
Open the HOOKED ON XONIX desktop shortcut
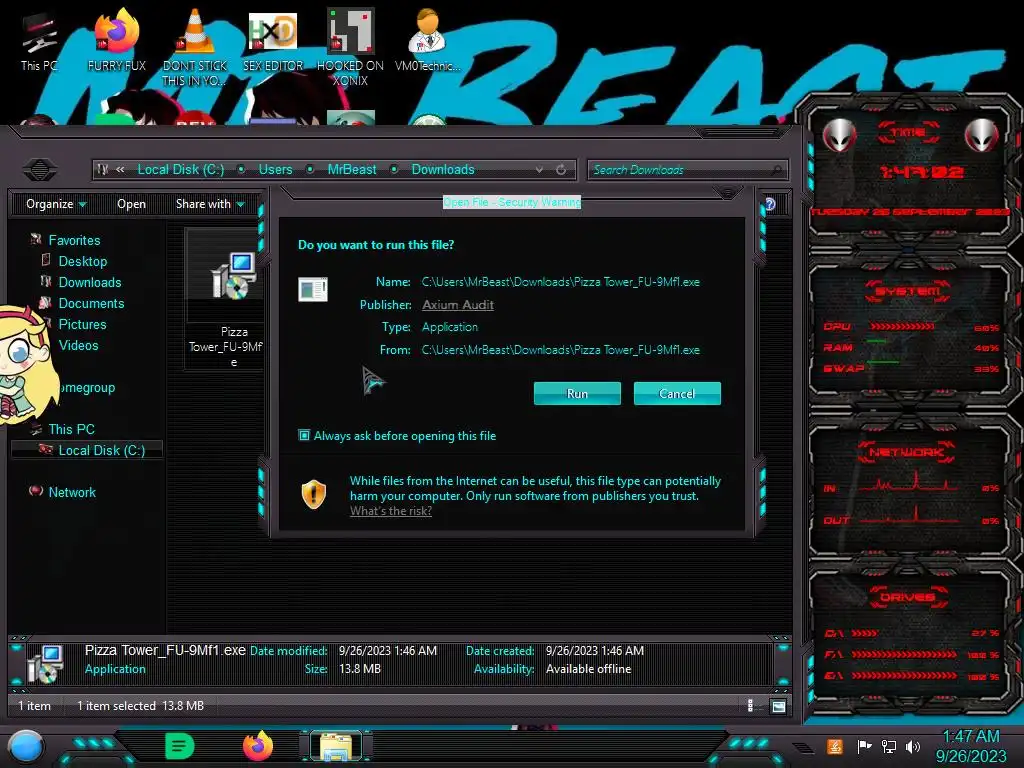[350, 47]
